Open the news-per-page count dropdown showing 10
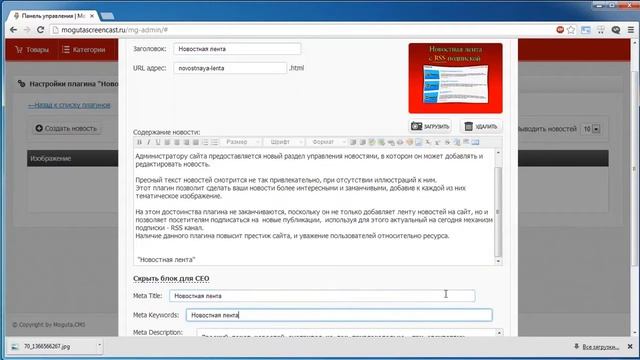Image resolution: width=640 pixels, height=360 pixels. click(x=591, y=129)
